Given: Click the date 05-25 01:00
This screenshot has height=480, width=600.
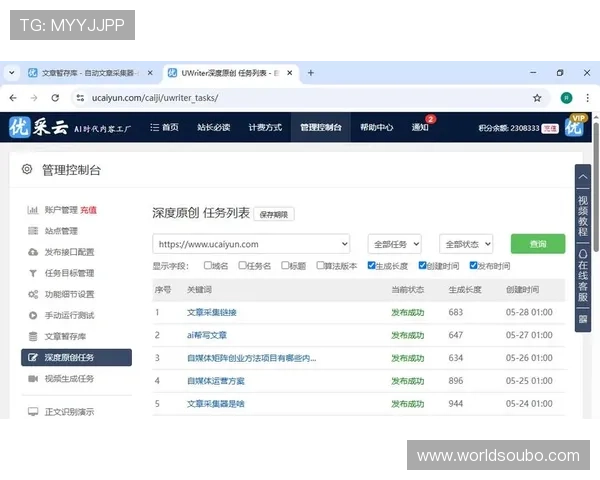Looking at the screenshot, I should tap(529, 380).
